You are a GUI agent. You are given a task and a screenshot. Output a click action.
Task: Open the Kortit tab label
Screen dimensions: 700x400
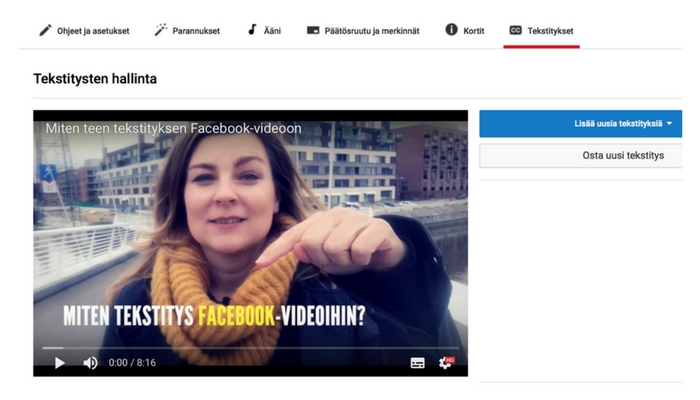pyautogui.click(x=474, y=31)
